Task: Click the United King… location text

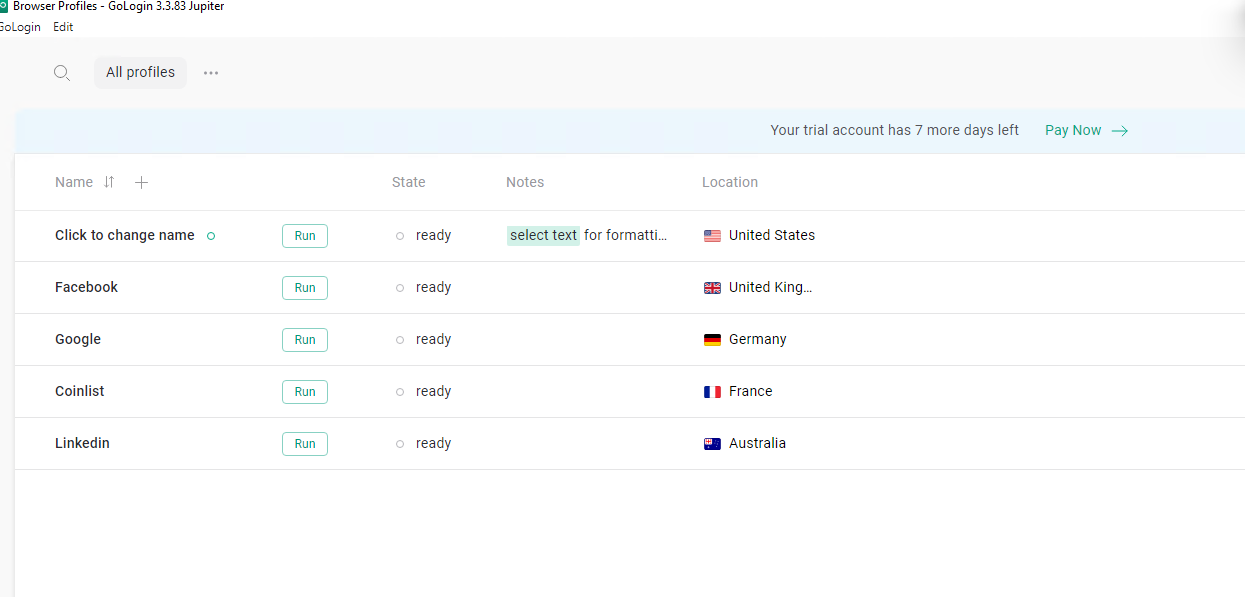Action: pos(770,287)
